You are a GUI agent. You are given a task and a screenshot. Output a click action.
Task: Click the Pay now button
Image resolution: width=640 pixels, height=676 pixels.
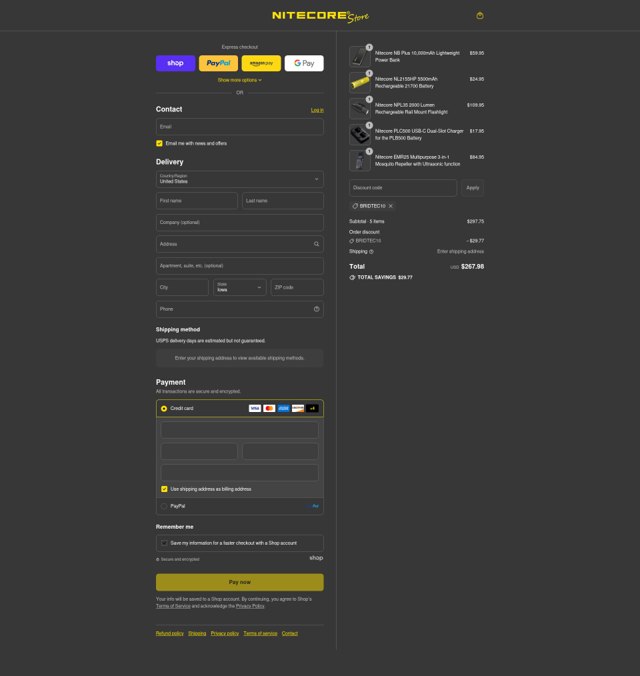240,582
